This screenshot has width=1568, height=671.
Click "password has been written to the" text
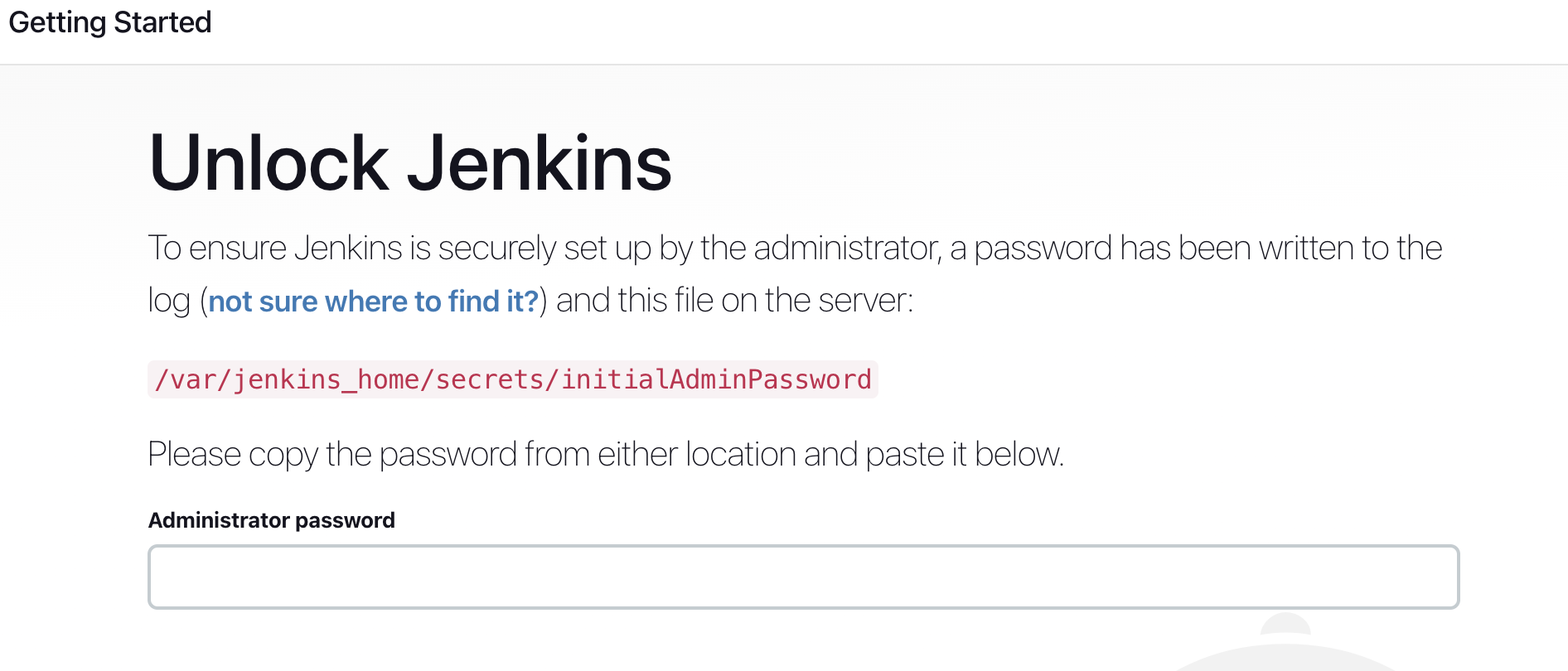[x=1207, y=249]
